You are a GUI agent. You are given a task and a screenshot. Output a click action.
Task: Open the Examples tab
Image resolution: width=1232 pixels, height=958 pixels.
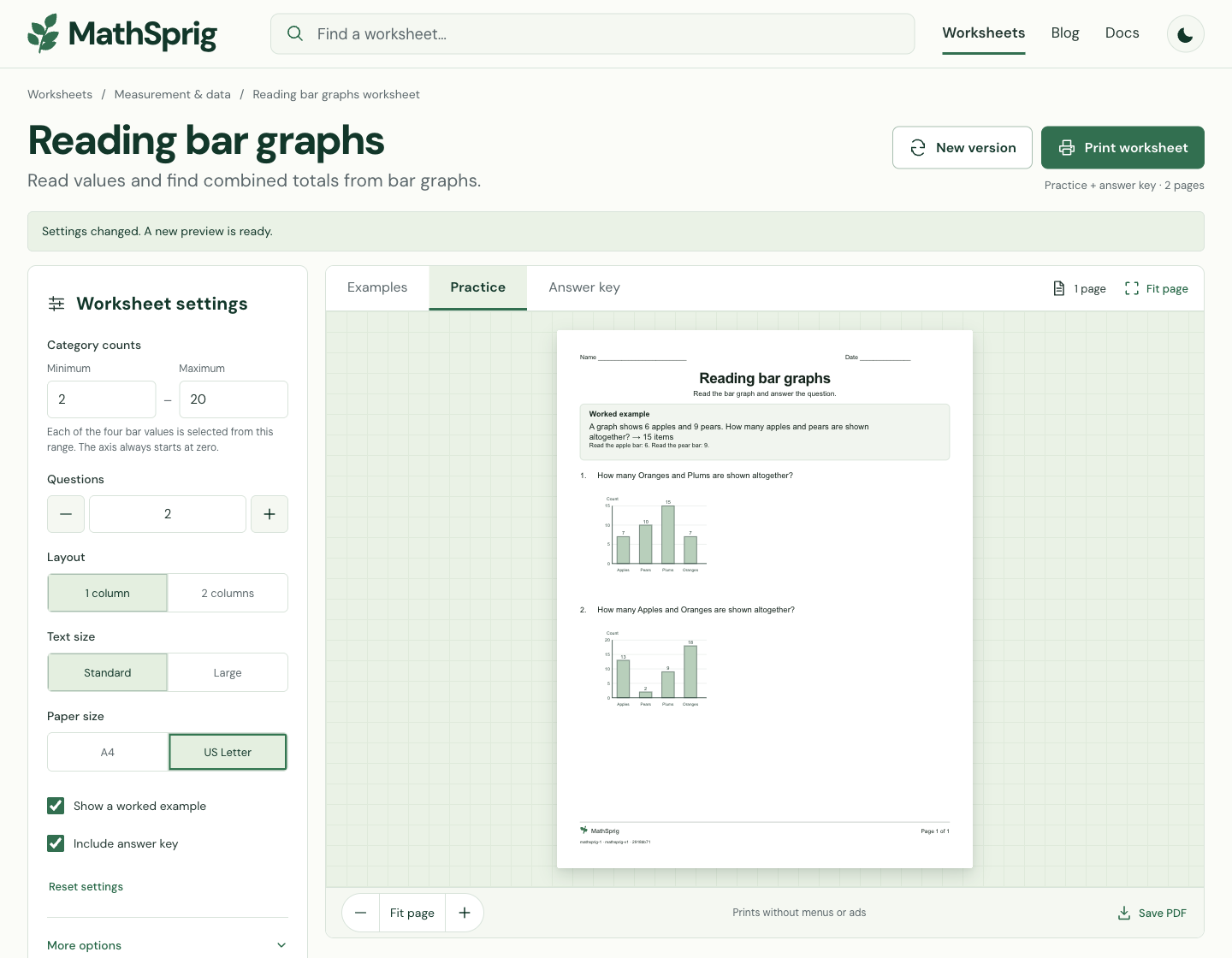(x=377, y=287)
